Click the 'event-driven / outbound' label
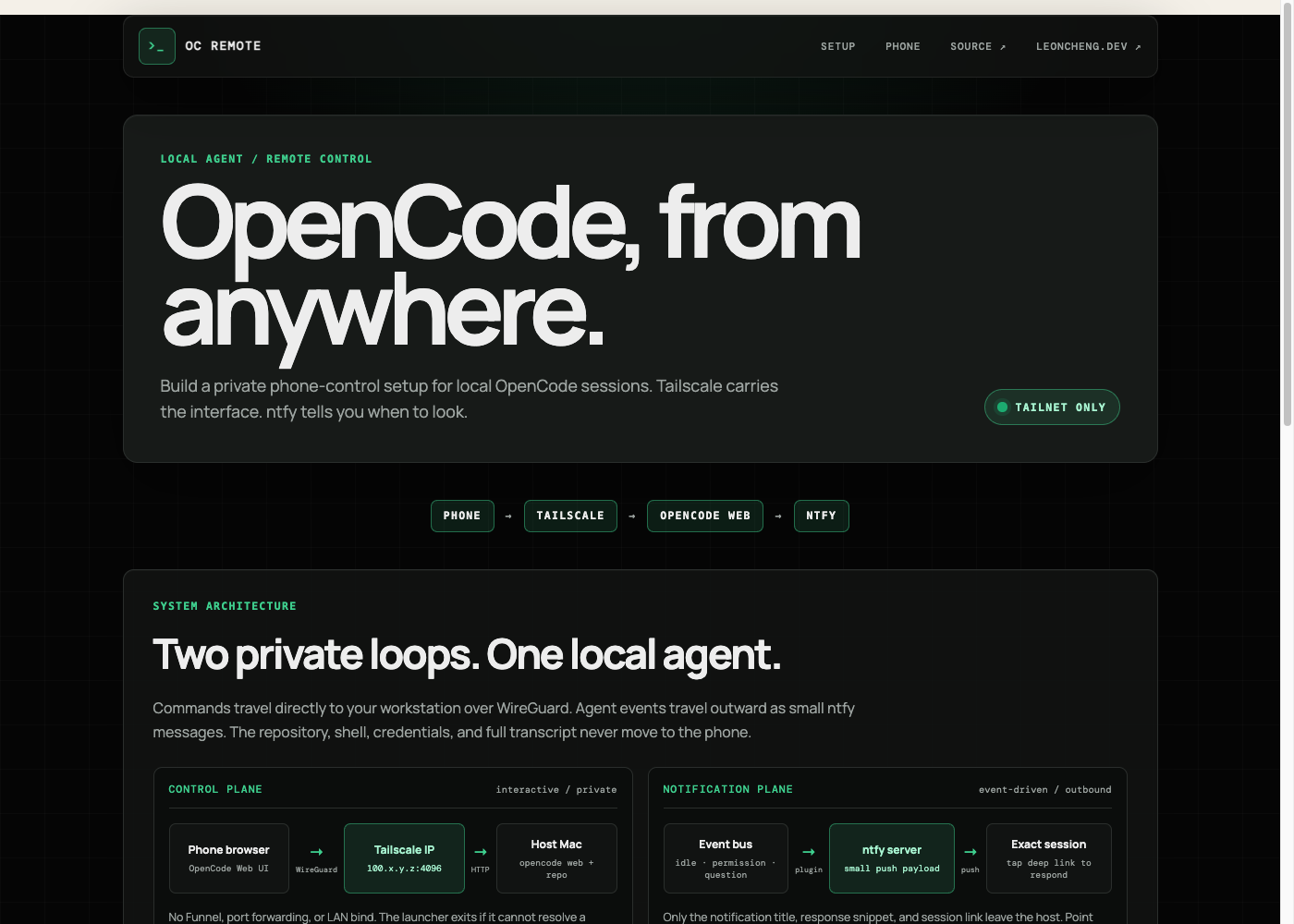The height and width of the screenshot is (924, 1294). tap(1045, 790)
